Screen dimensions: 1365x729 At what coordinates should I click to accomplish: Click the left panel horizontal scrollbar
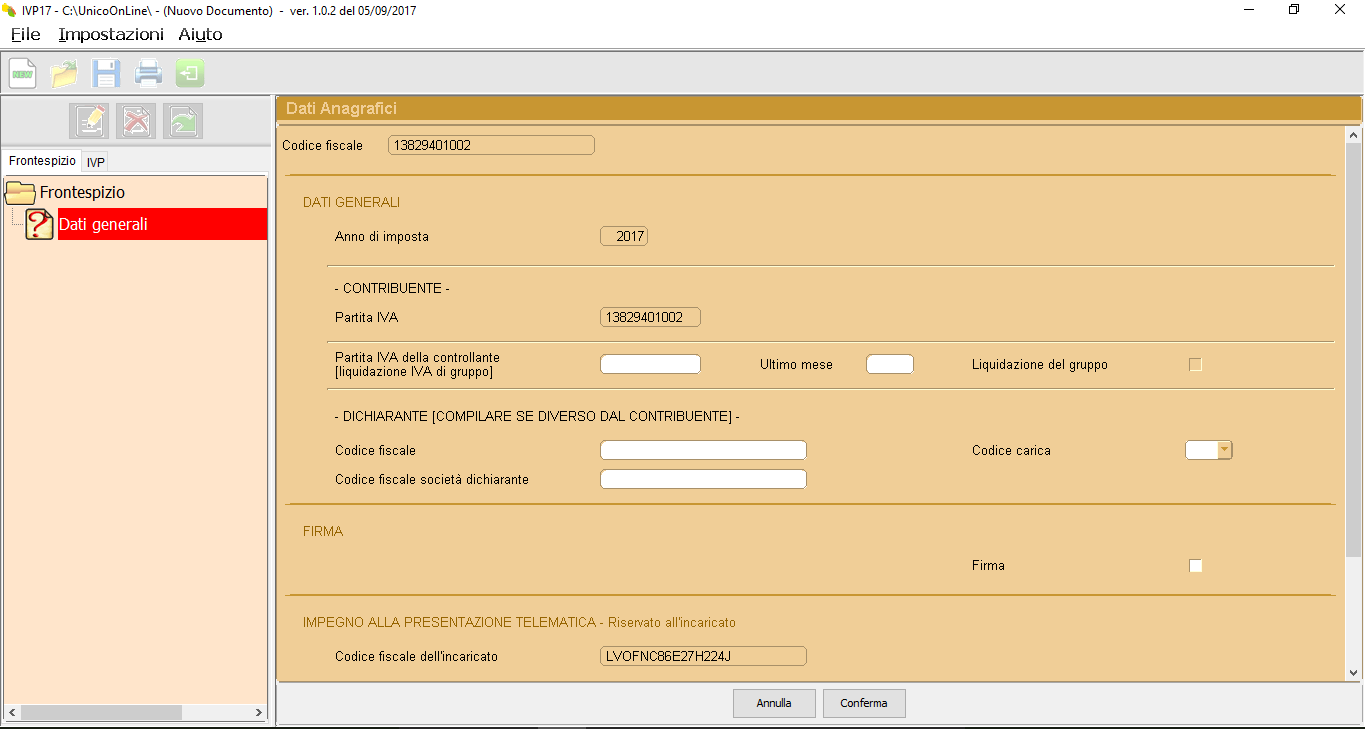point(100,713)
